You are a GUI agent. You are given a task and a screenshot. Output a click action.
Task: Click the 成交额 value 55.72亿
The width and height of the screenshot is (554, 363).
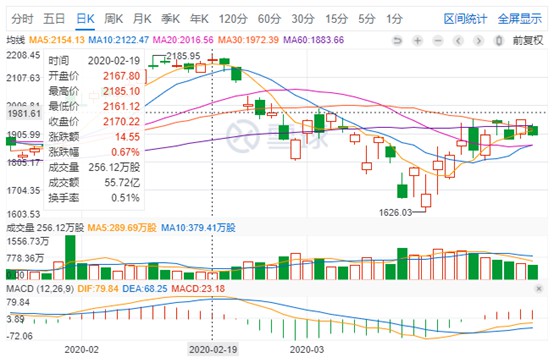click(122, 182)
